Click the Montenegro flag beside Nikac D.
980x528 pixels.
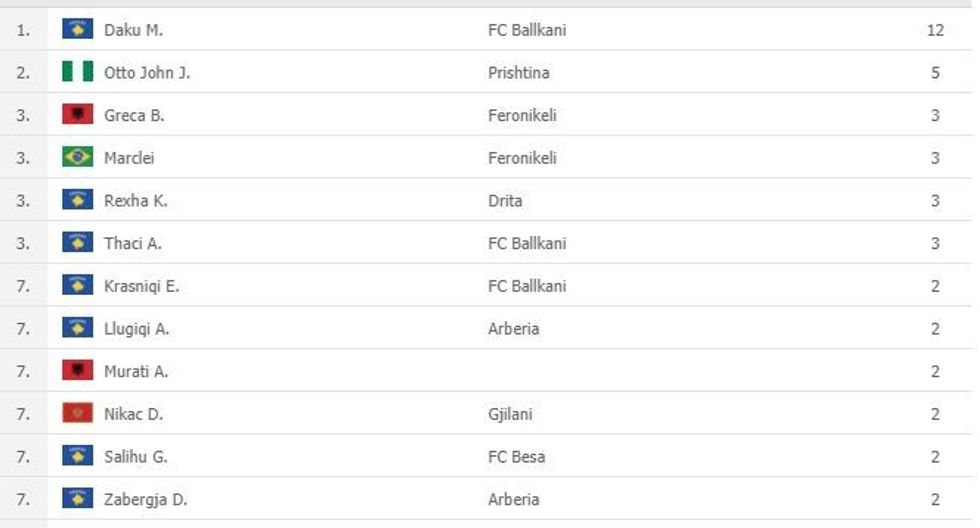[x=77, y=414]
